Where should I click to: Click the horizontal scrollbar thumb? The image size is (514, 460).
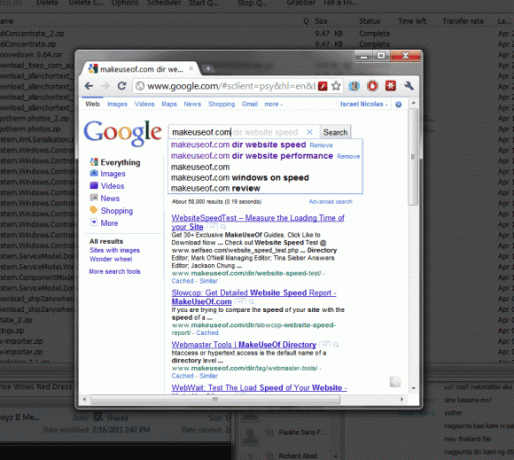[x=215, y=399]
